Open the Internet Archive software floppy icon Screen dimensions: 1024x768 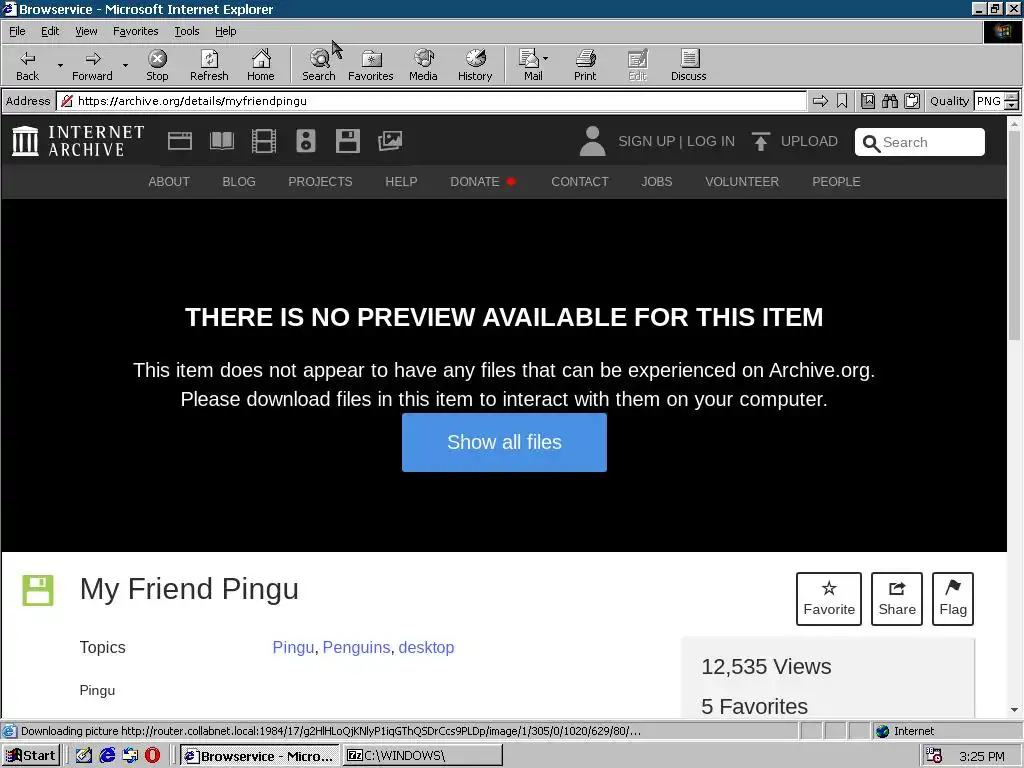point(347,141)
